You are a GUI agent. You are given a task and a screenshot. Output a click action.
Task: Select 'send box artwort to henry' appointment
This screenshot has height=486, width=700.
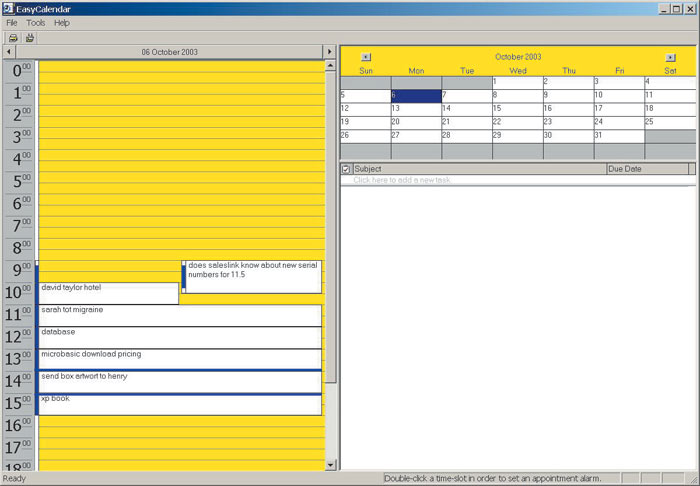point(180,381)
